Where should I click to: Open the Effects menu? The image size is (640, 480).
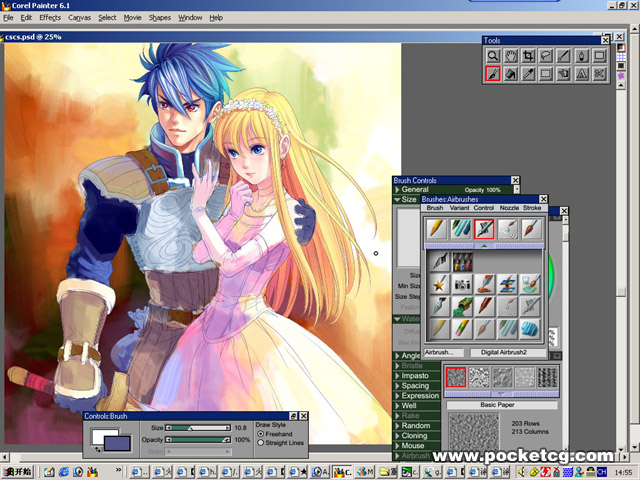click(50, 18)
